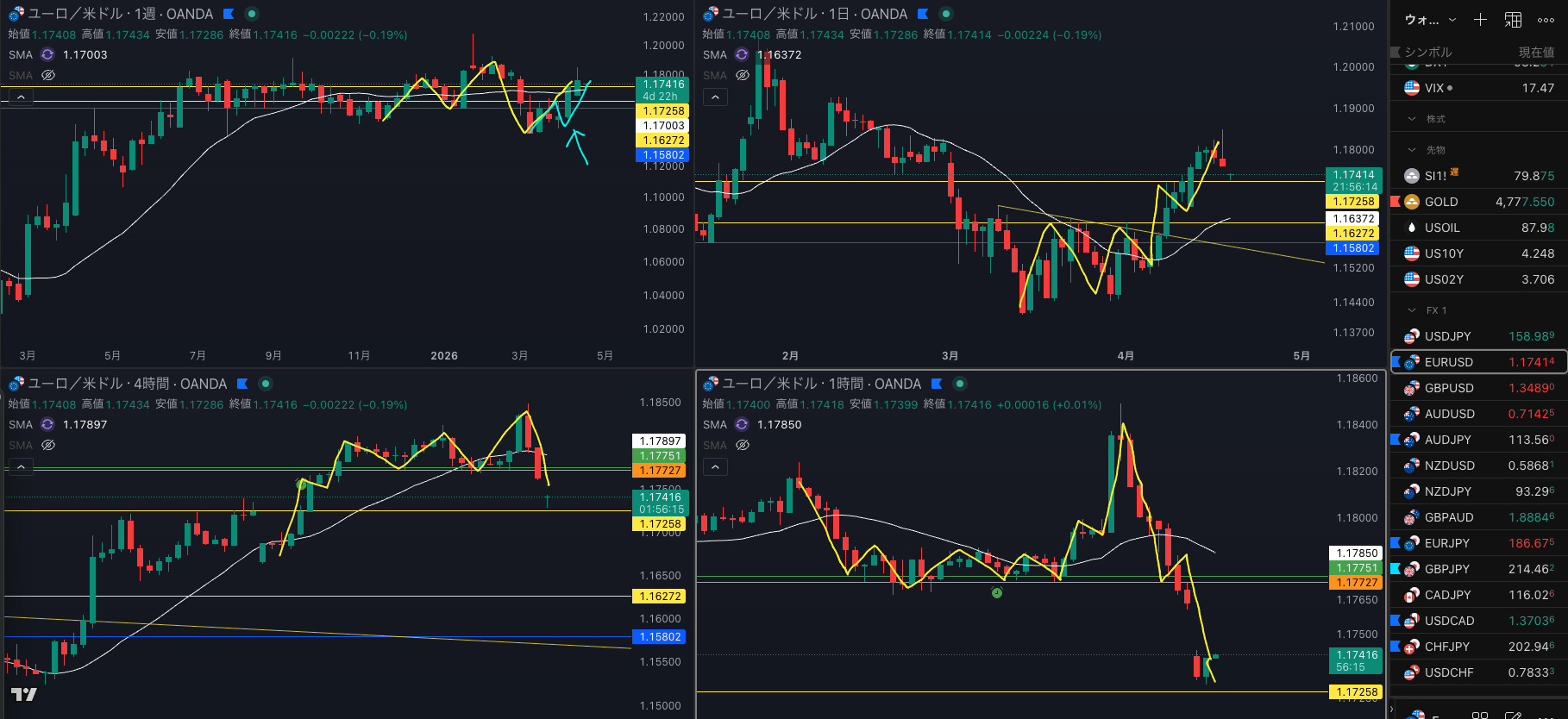Open the advanced view table icon in watchlist
This screenshot has width=1568, height=719.
coord(1513,20)
